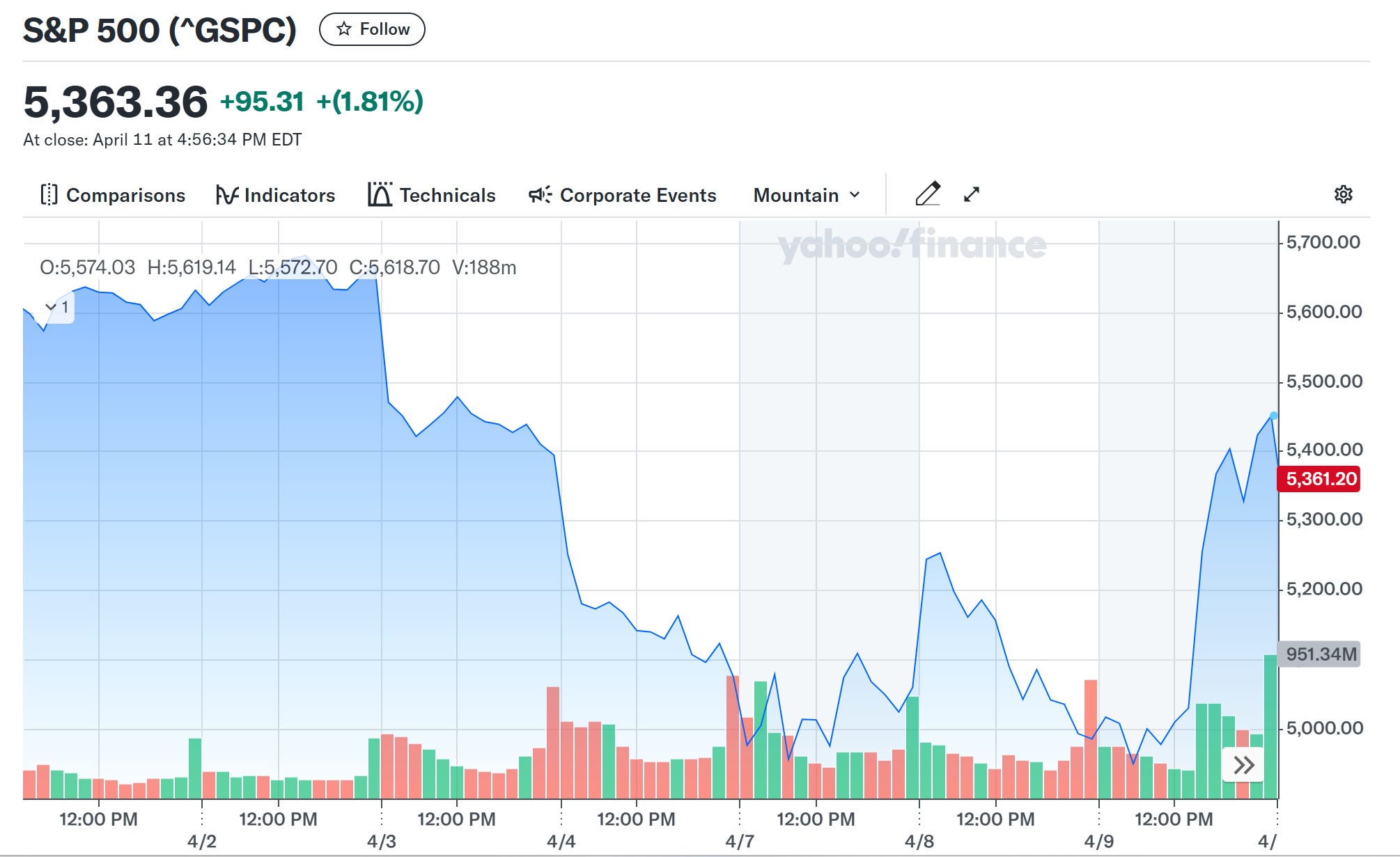Click the 4/7 date marker on timeline
The image size is (1400, 857).
point(739,841)
